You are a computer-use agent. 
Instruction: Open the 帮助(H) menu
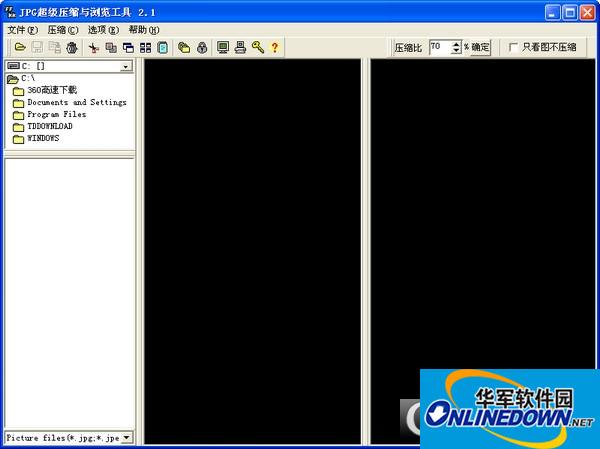[144, 30]
